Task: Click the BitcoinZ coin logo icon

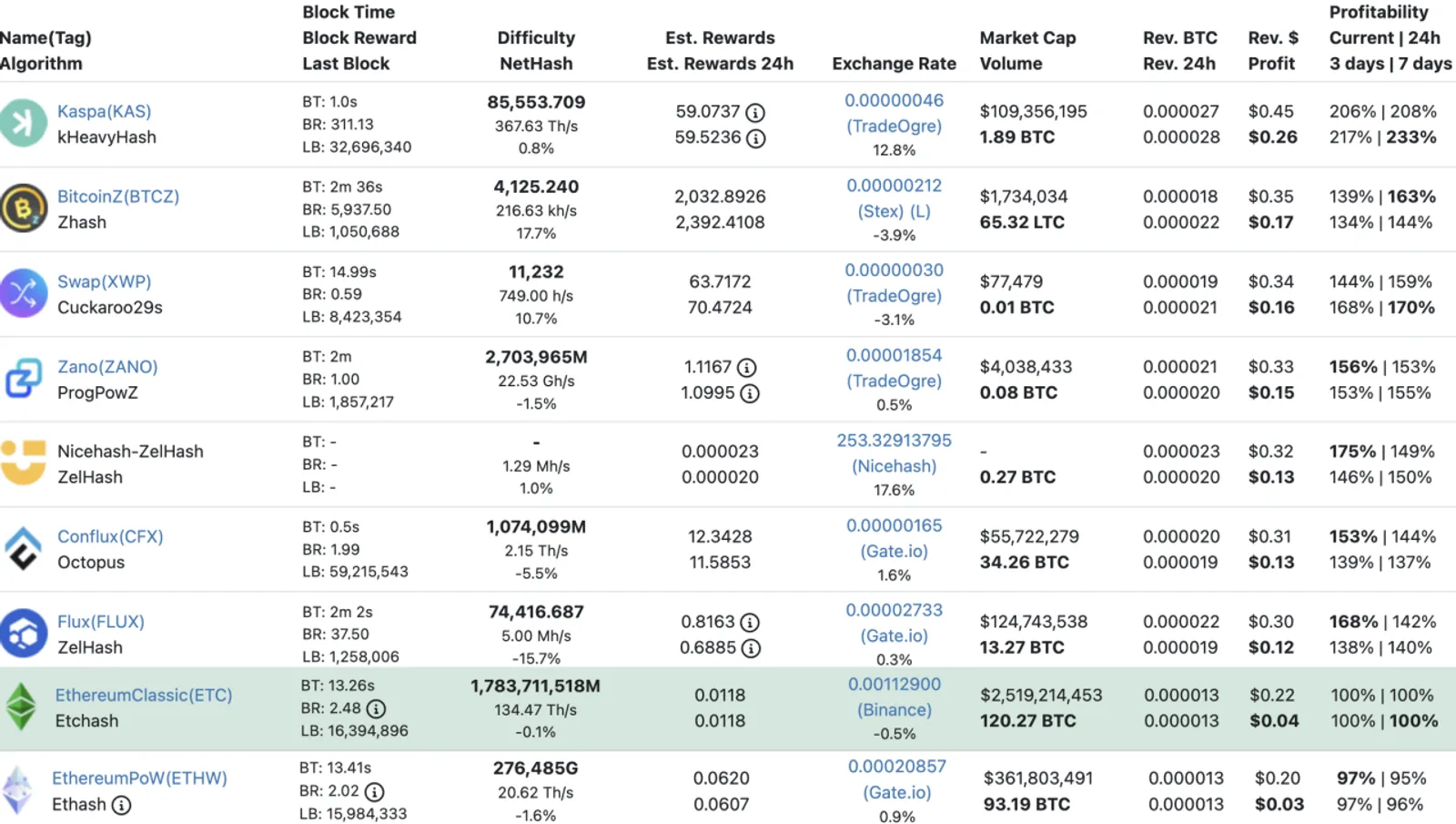Action: tap(22, 209)
